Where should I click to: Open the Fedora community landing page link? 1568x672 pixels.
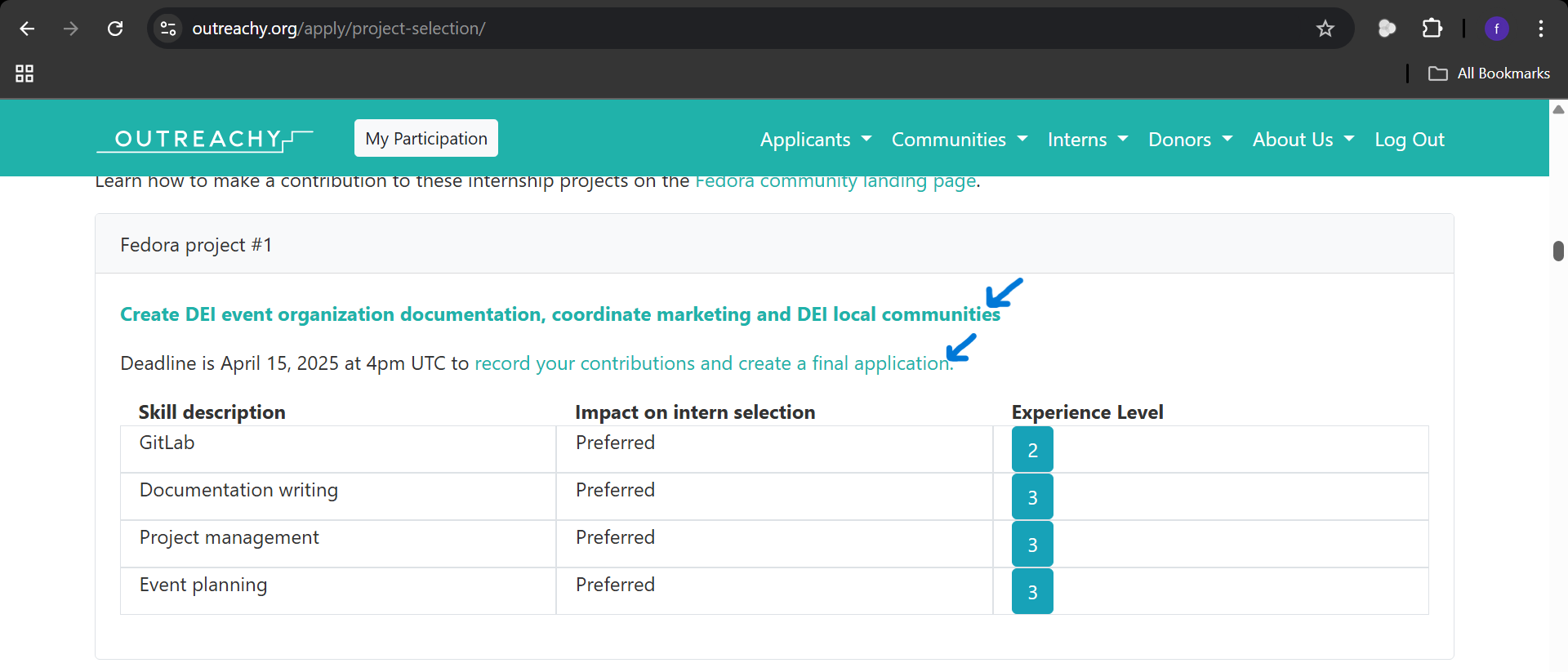pos(835,182)
